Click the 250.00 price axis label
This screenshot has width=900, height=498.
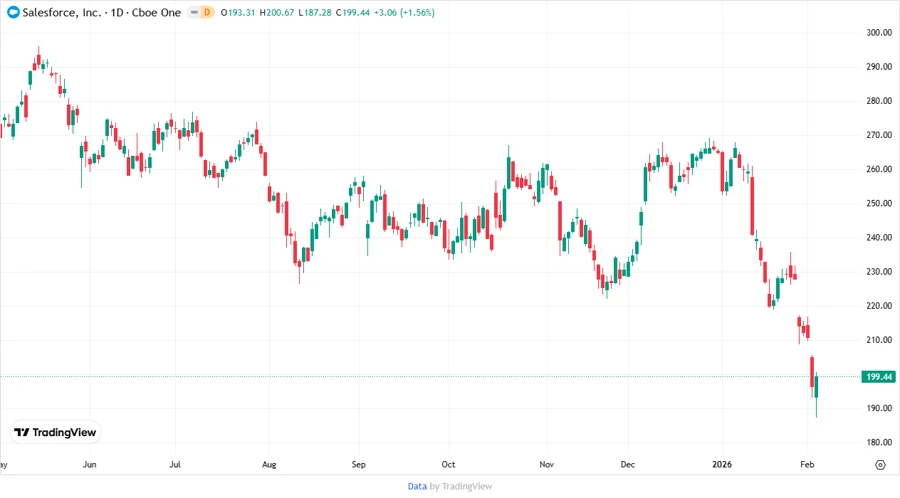879,203
